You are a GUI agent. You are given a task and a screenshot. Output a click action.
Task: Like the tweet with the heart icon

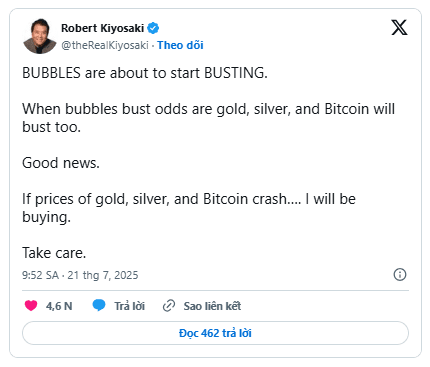[x=31, y=305]
